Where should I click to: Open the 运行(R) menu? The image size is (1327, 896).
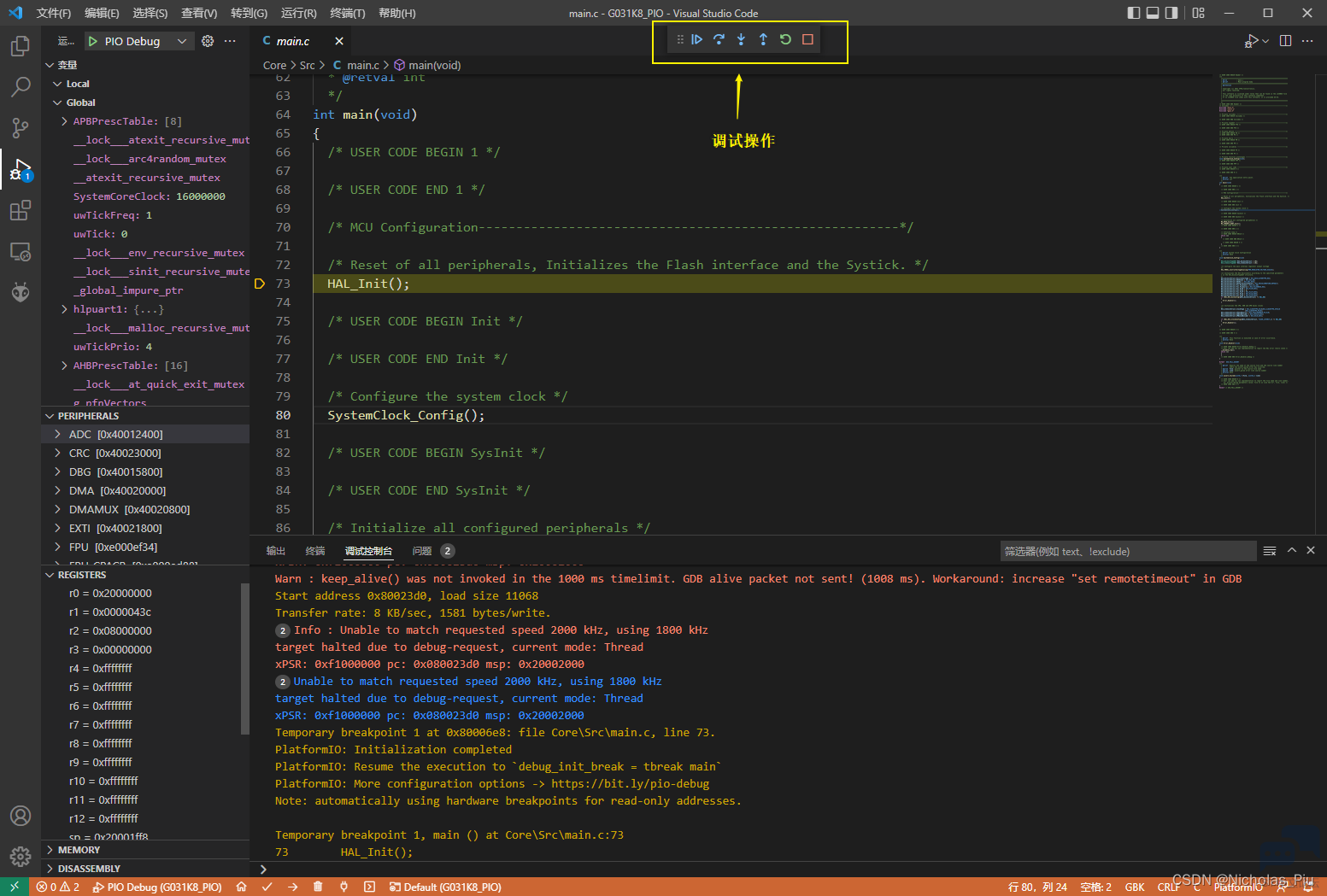pos(298,13)
